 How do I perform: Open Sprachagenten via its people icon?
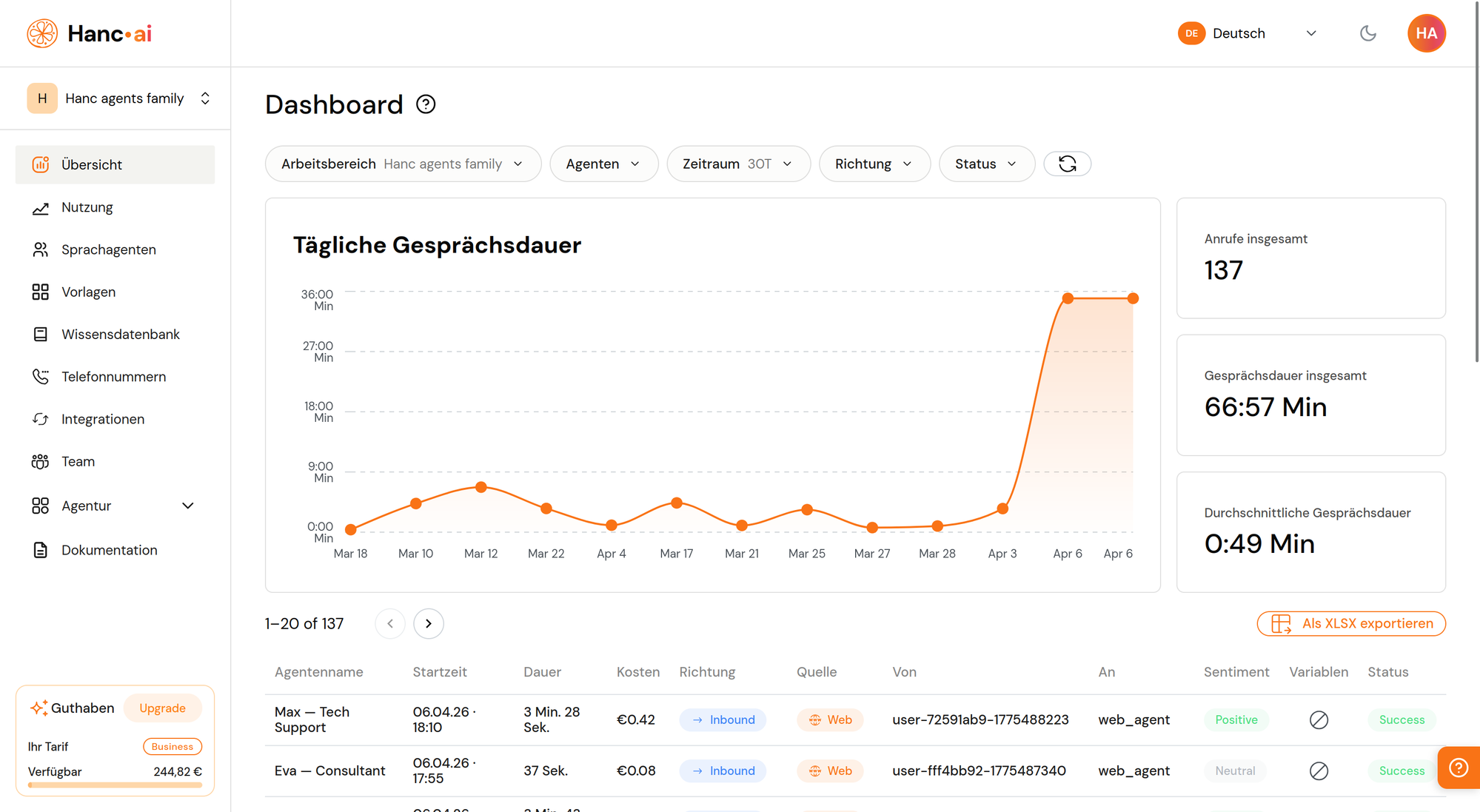[41, 249]
